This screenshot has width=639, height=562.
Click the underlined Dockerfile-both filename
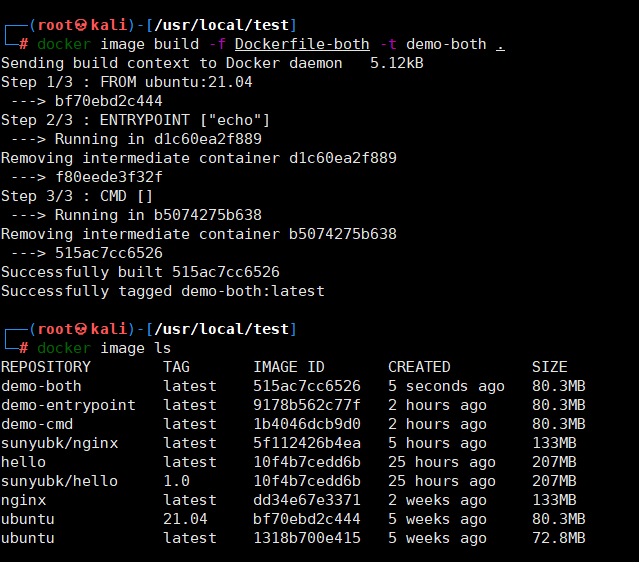pyautogui.click(x=302, y=44)
